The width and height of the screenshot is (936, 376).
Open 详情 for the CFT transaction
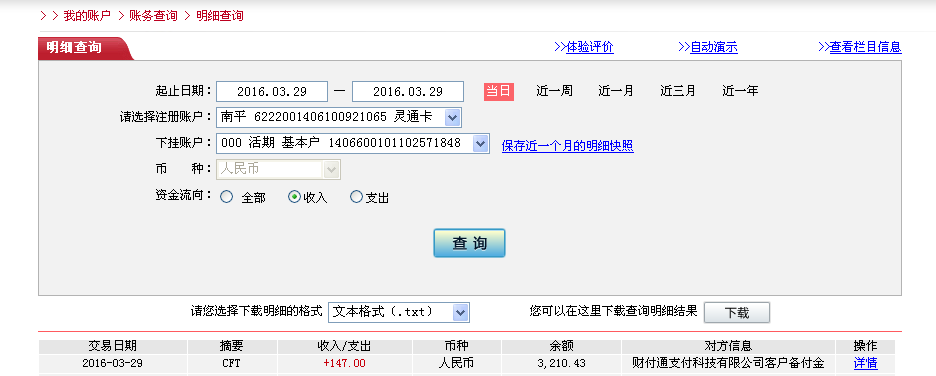click(x=866, y=363)
